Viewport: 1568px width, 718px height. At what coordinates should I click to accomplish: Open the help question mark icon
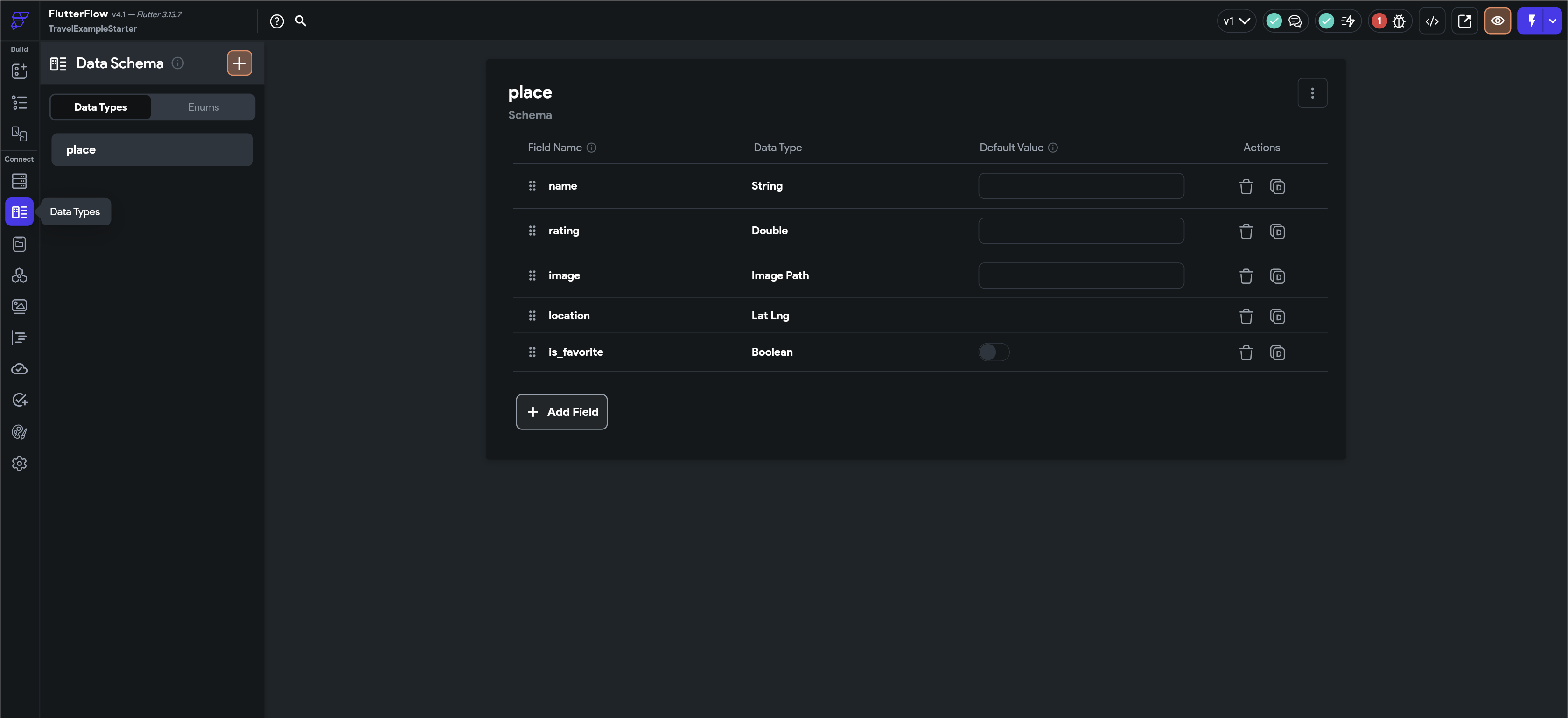tap(276, 21)
